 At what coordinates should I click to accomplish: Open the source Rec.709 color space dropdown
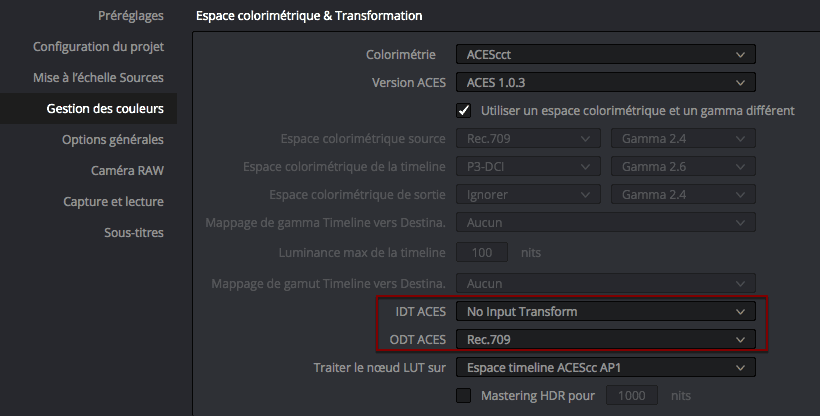(528, 138)
